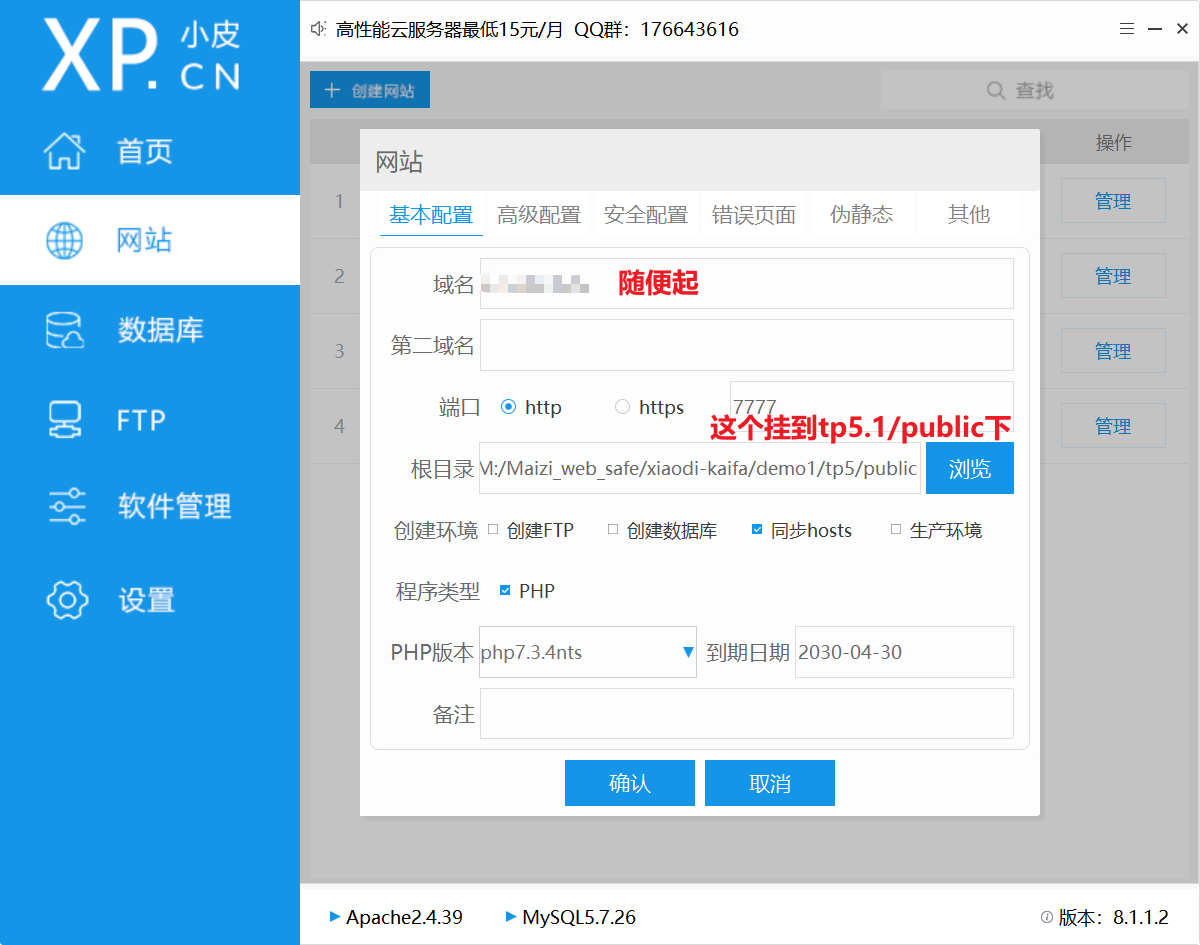This screenshot has width=1200, height=945.
Task: Toggle the 生产环境 checkbox
Action: coord(896,530)
